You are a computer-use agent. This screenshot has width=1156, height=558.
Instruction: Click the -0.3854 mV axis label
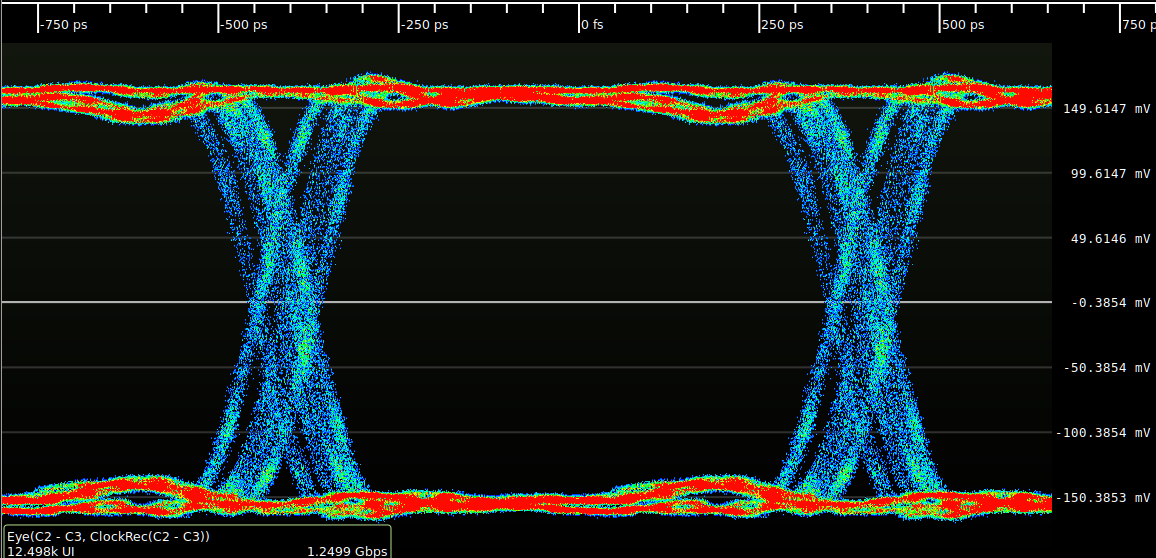point(1111,303)
